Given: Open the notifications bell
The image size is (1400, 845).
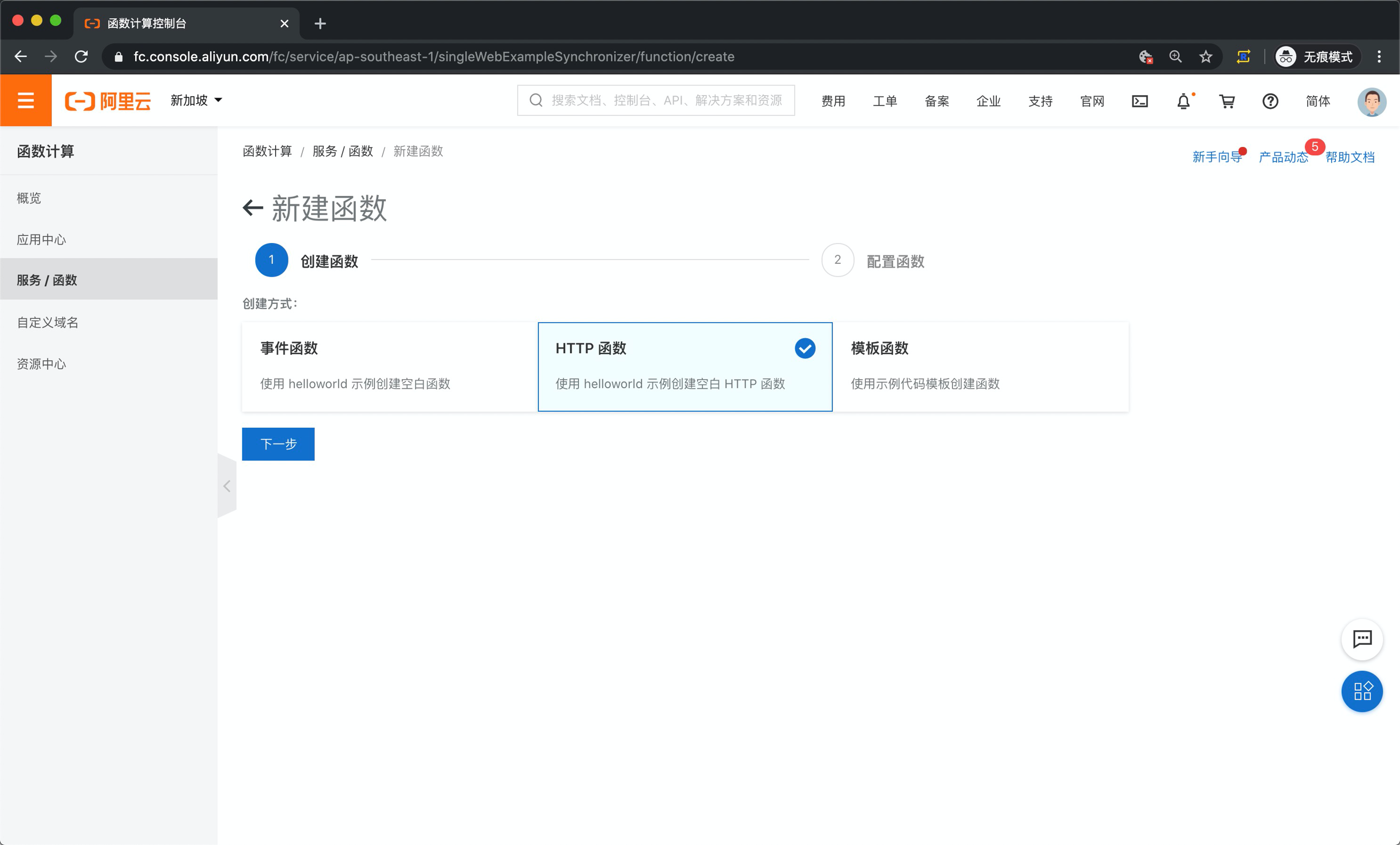Looking at the screenshot, I should coord(1183,101).
